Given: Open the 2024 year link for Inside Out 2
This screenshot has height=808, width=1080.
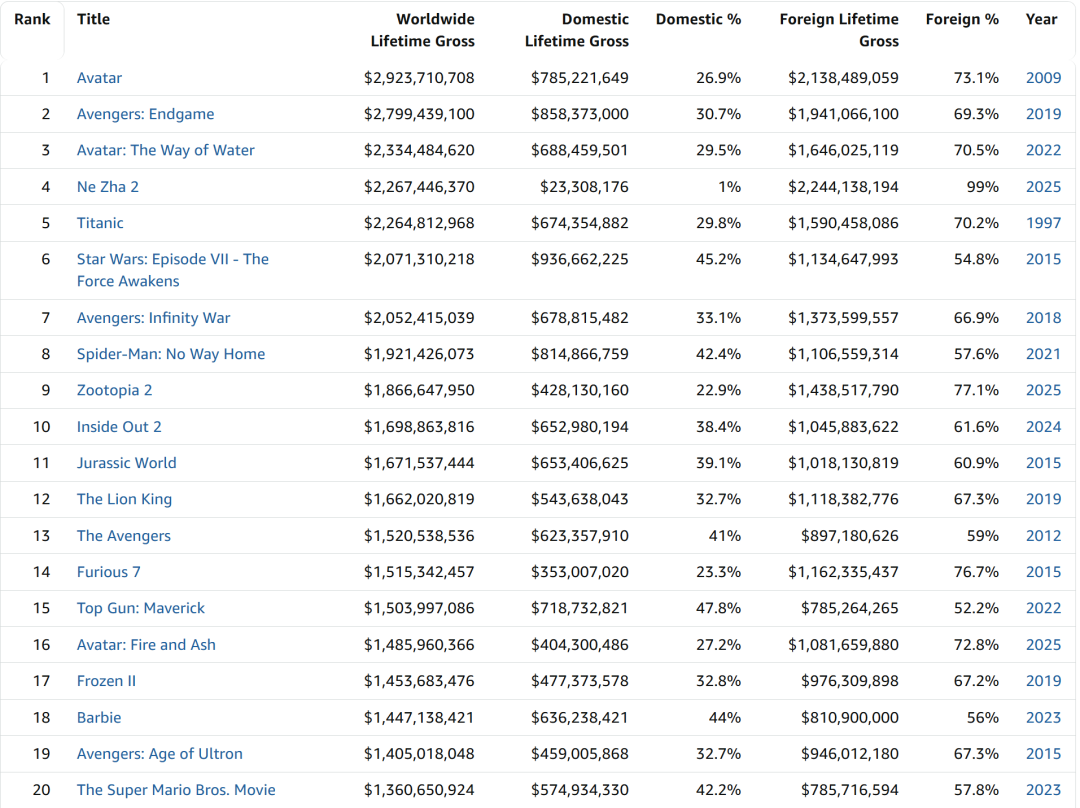Looking at the screenshot, I should pyautogui.click(x=1043, y=427).
